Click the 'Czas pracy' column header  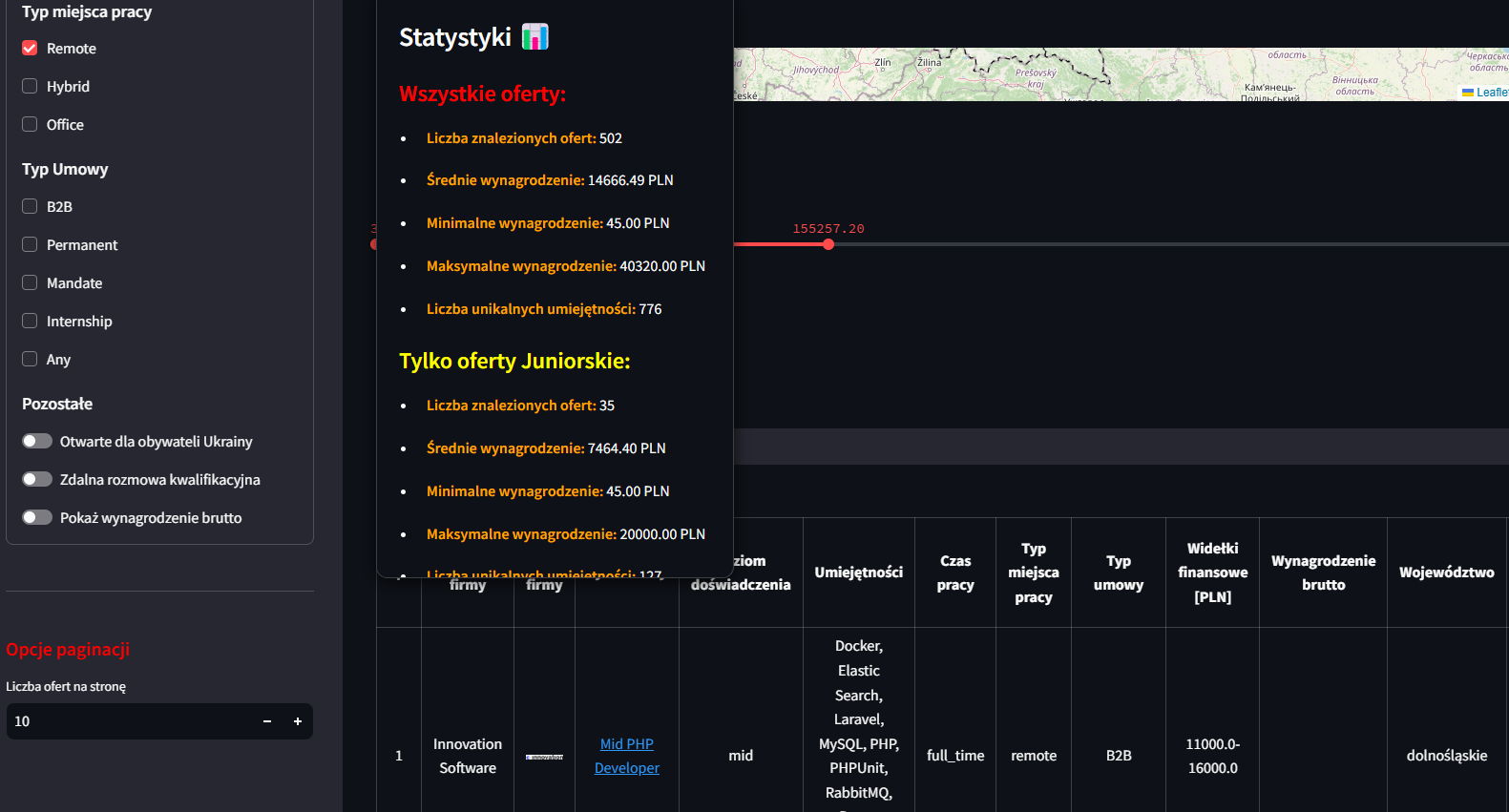955,573
